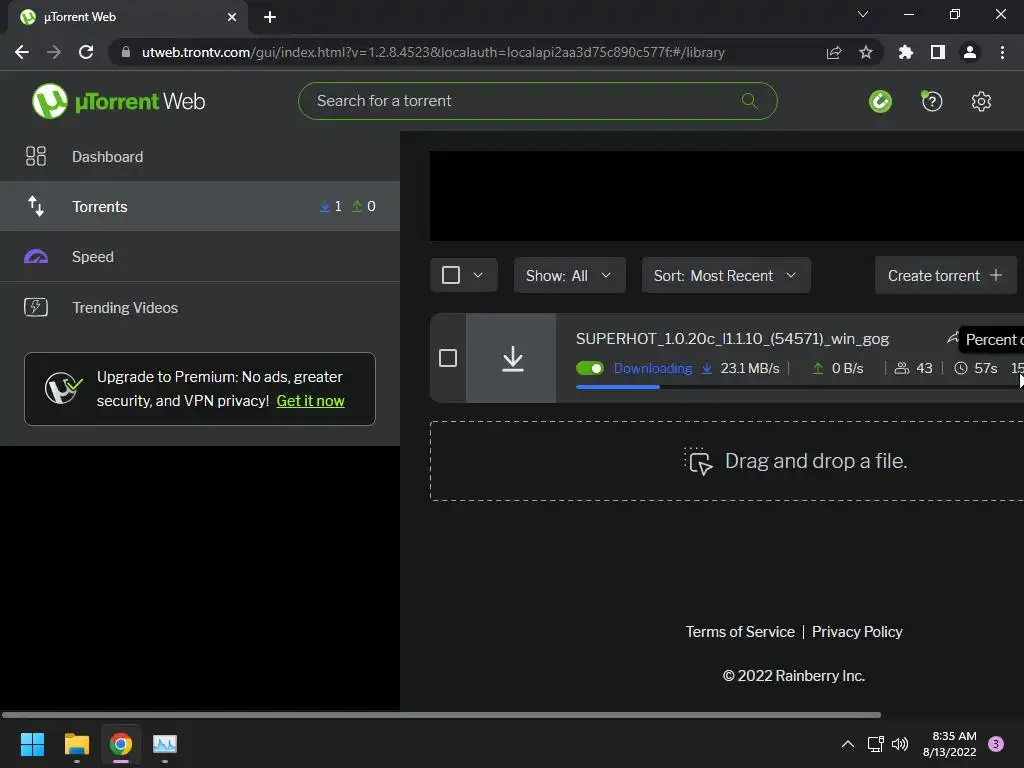
Task: Close the µTorrent Web tab
Action: point(232,17)
